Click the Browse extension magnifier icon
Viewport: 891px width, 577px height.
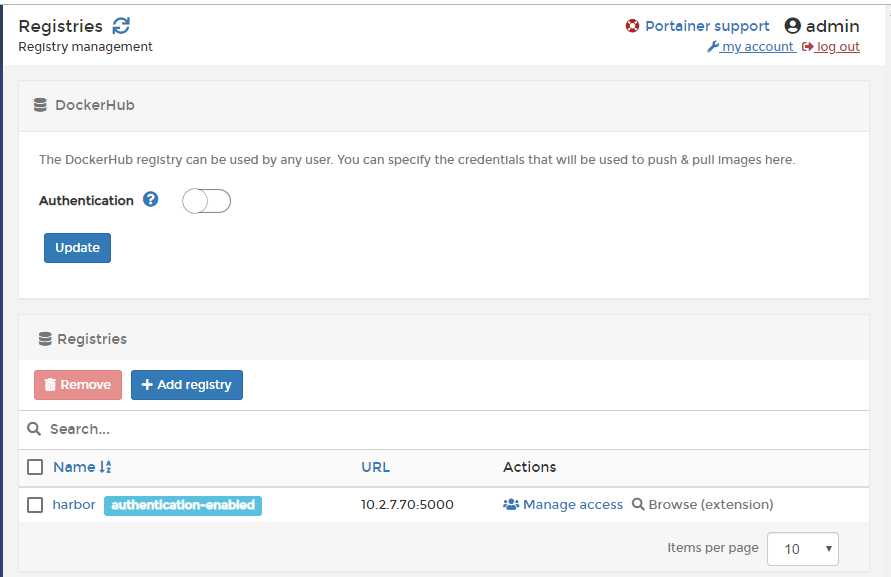(x=638, y=504)
